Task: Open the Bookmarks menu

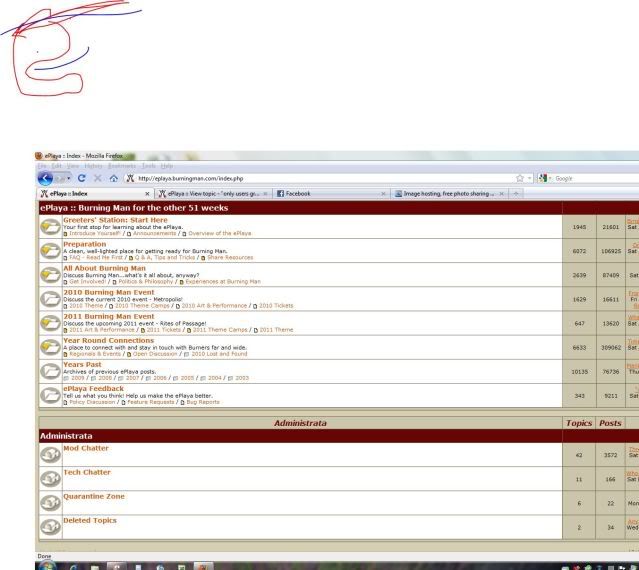Action: 122,166
